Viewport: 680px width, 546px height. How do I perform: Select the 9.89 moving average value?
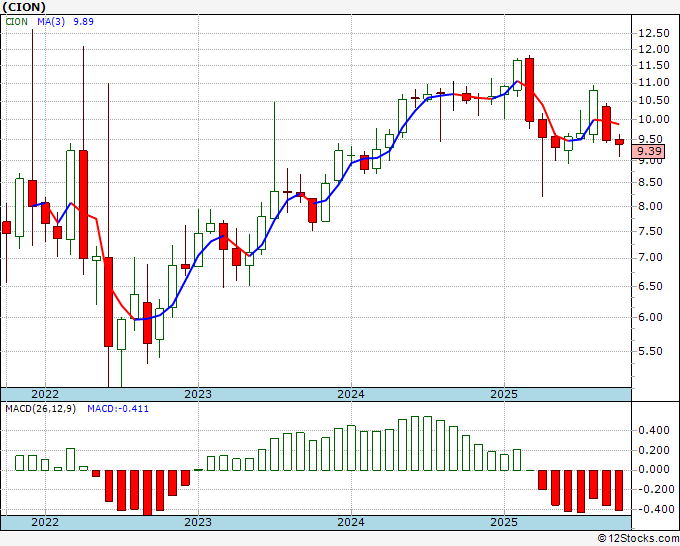point(83,22)
